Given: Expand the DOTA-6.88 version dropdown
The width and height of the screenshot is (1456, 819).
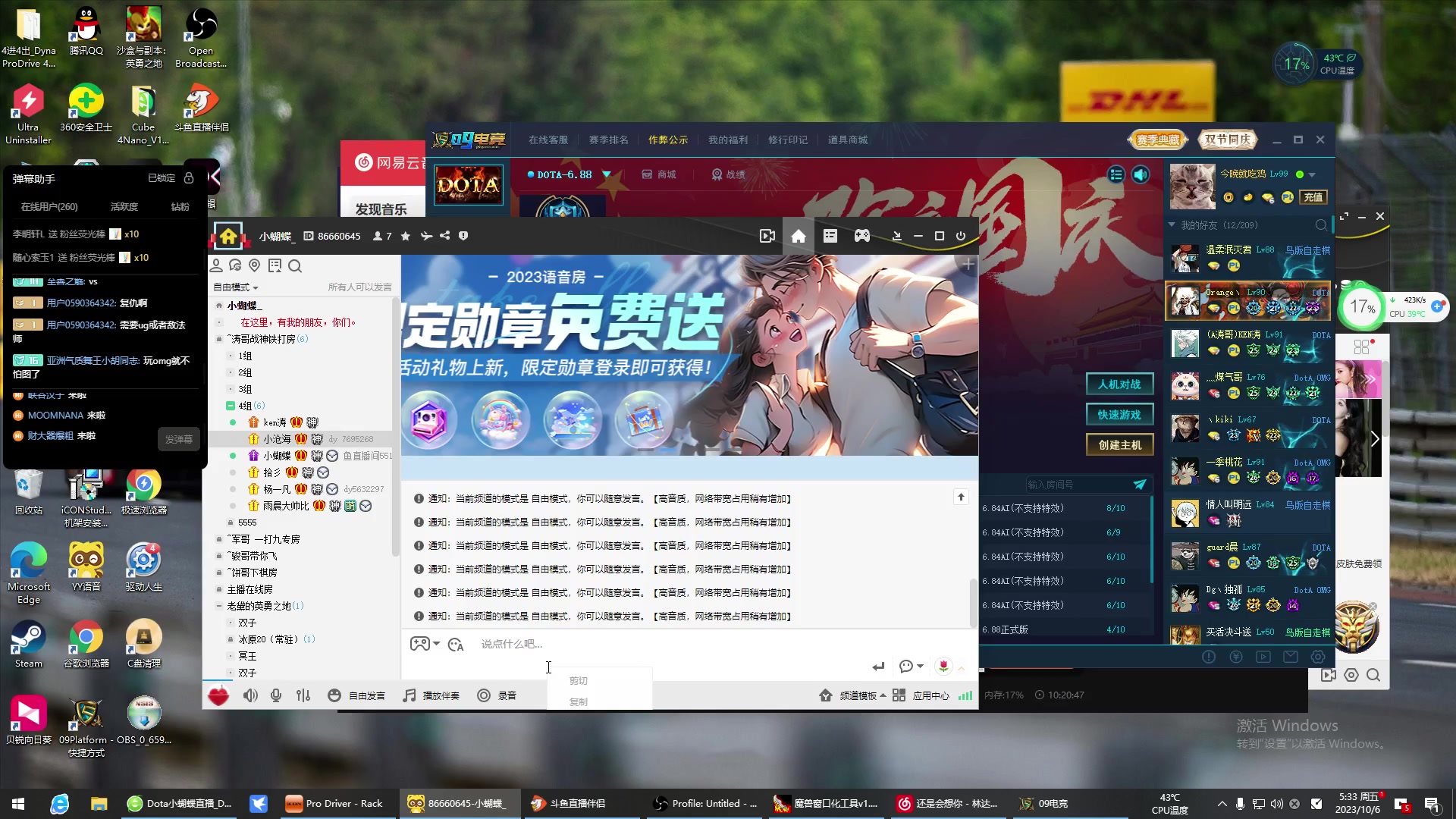Looking at the screenshot, I should (x=607, y=175).
